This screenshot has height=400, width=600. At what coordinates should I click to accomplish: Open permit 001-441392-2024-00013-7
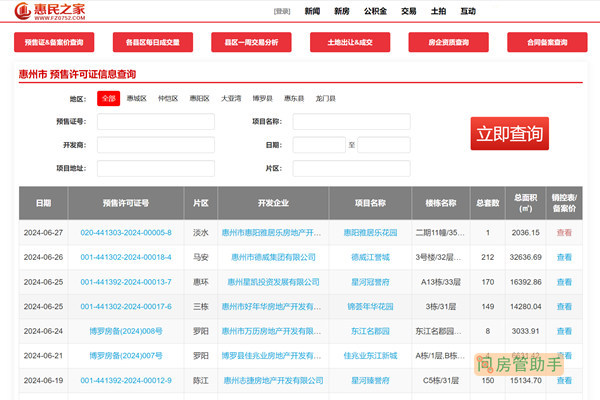point(126,282)
